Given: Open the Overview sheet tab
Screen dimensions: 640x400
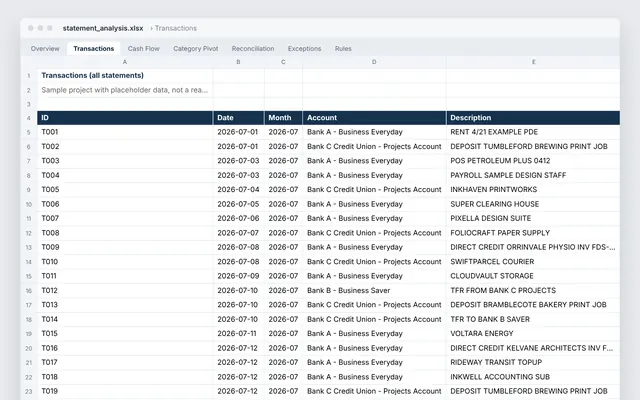Looking at the screenshot, I should tap(45, 49).
